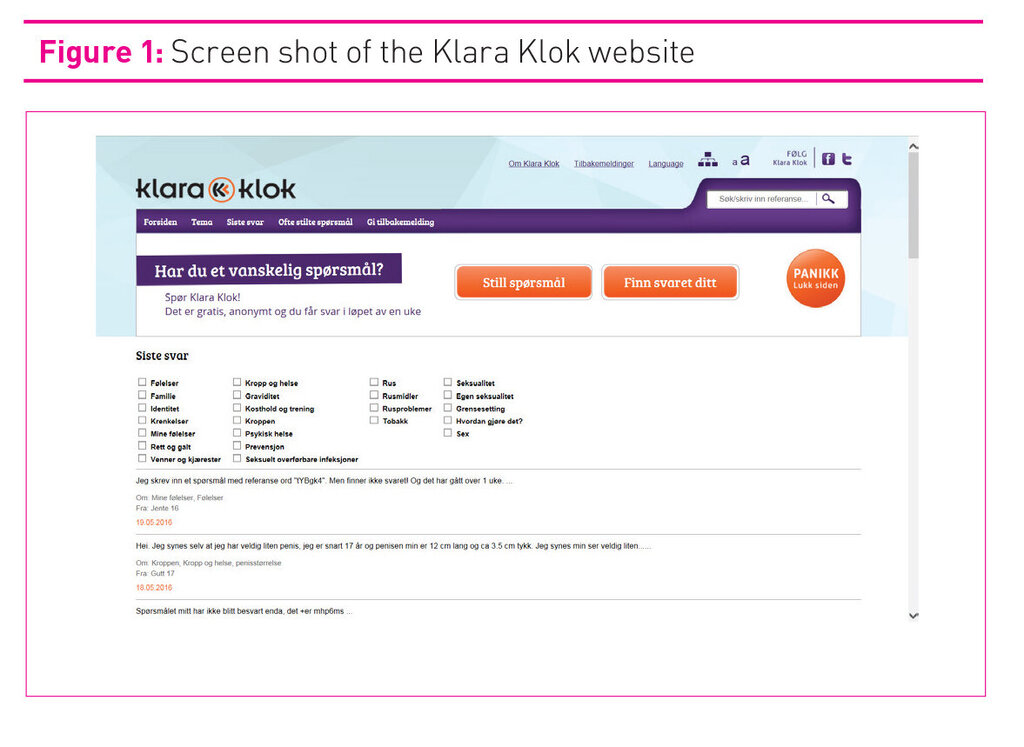Open the Tema menu item

202,222
